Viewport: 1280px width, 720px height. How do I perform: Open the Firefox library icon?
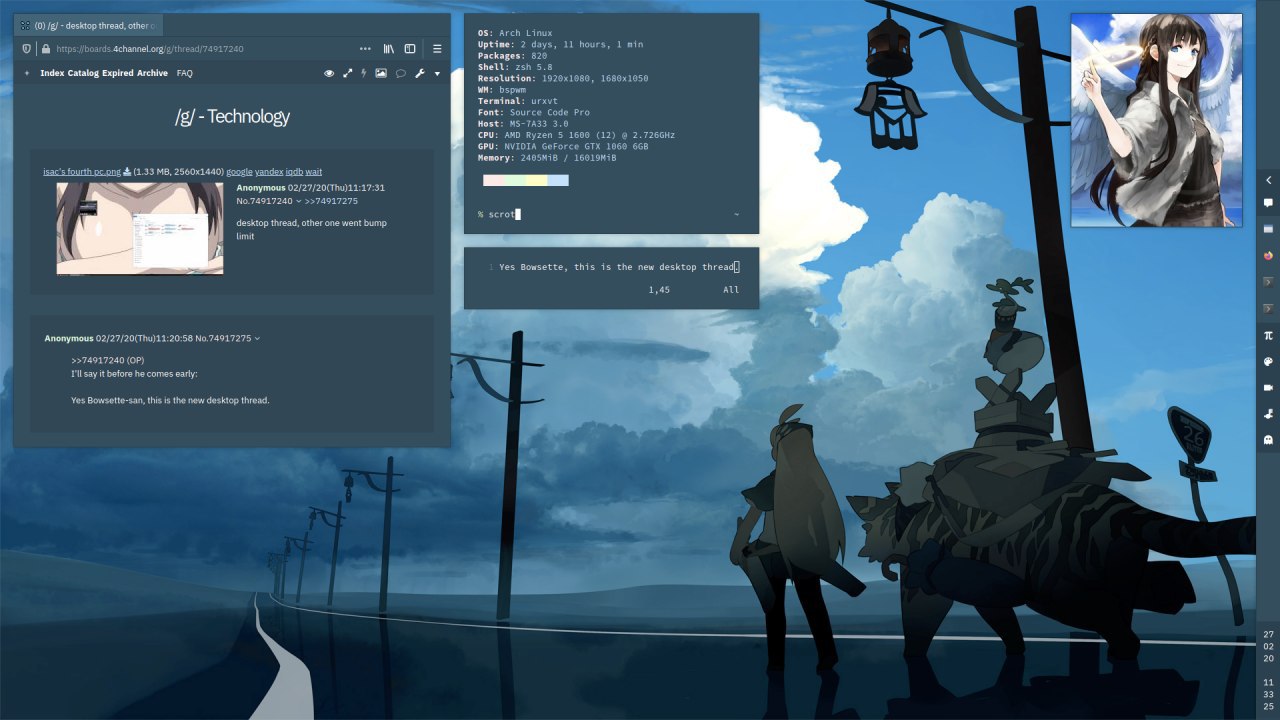(x=389, y=48)
